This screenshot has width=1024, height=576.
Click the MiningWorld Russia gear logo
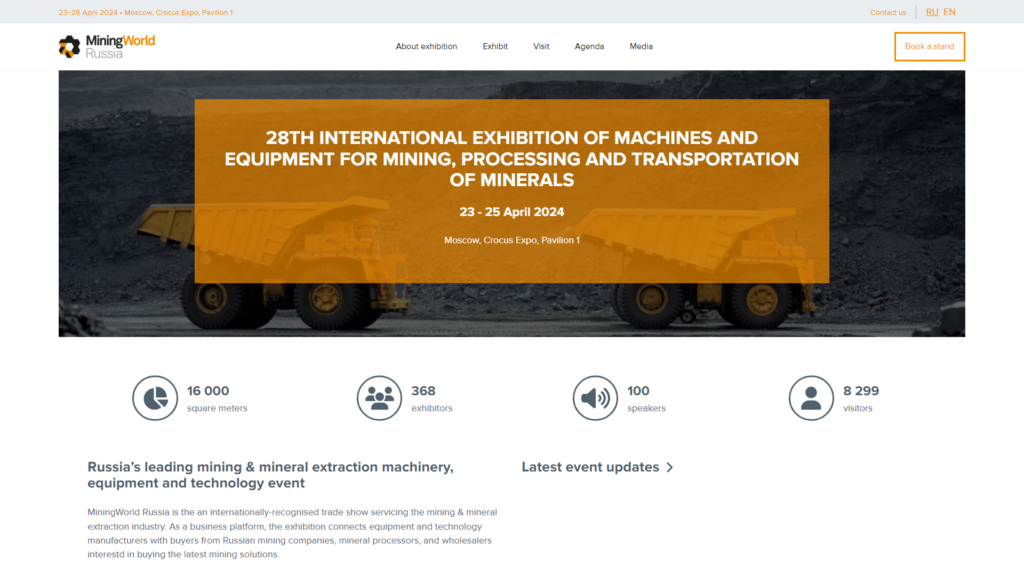69,46
